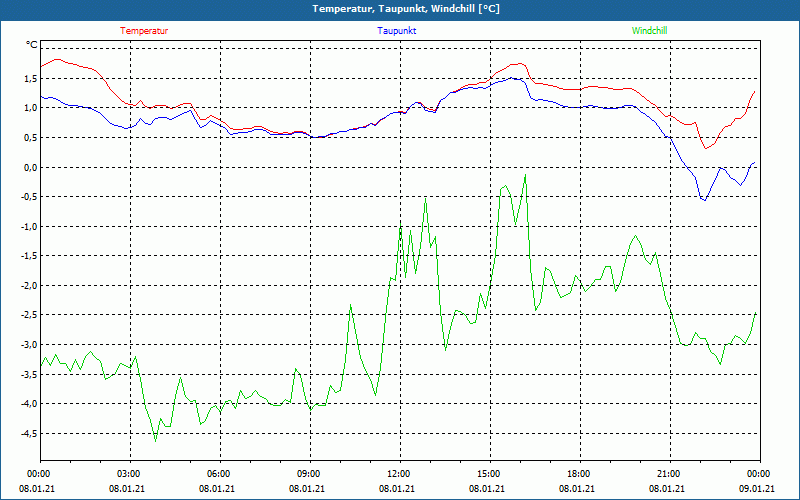The width and height of the screenshot is (800, 500).
Task: Click the 08.01.21 date under 12:00
Action: pos(397,488)
